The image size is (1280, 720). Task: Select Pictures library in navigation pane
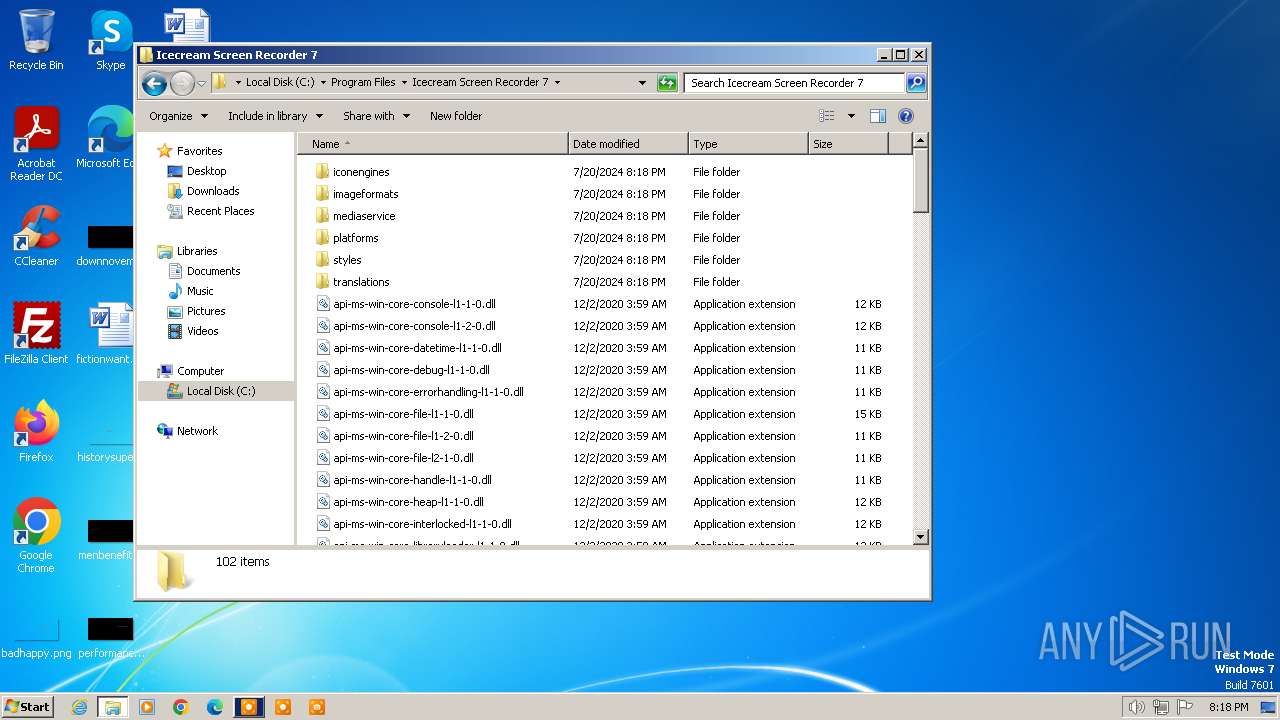click(x=206, y=311)
